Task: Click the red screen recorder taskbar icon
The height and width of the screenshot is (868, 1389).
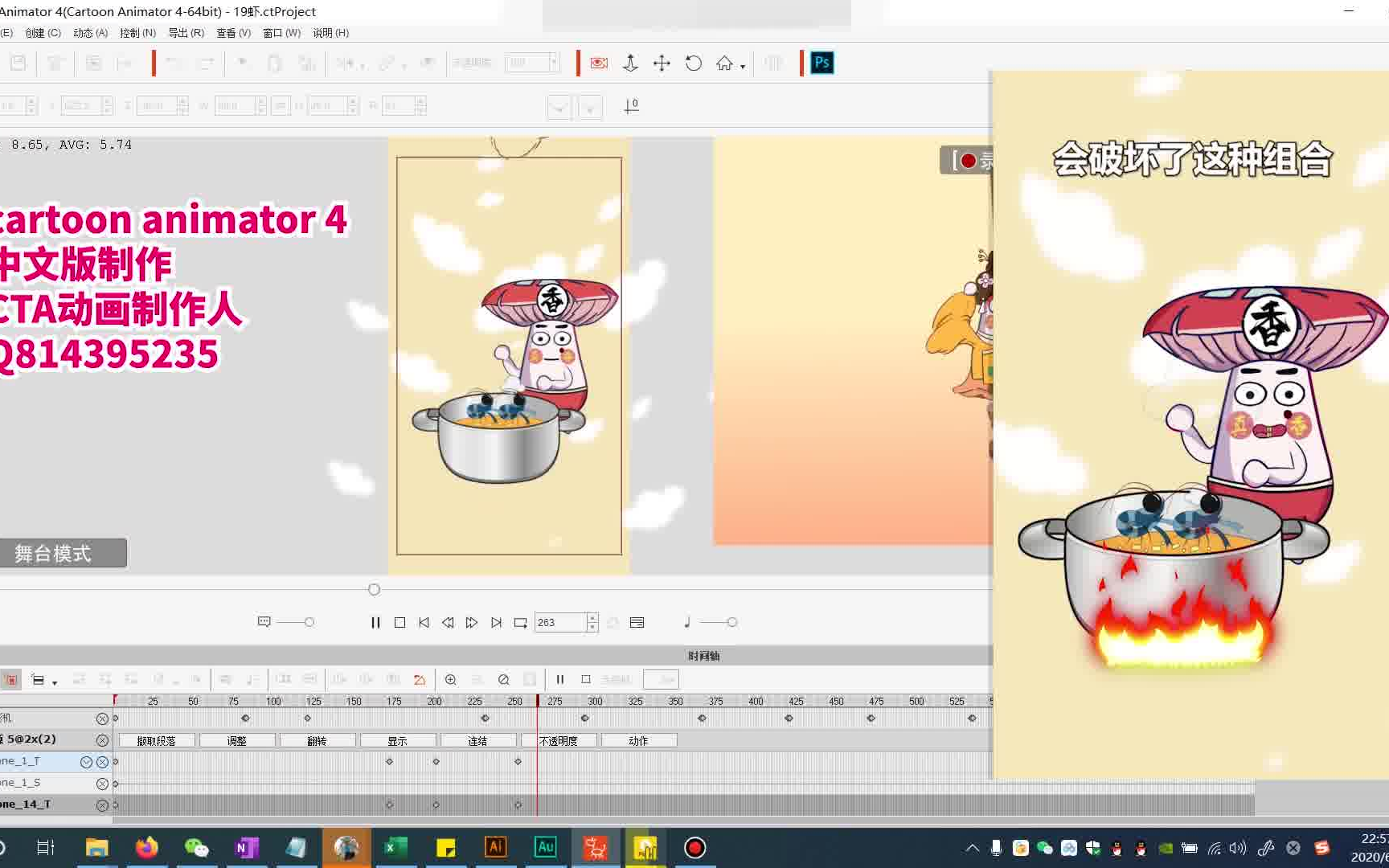Action: pyautogui.click(x=695, y=847)
